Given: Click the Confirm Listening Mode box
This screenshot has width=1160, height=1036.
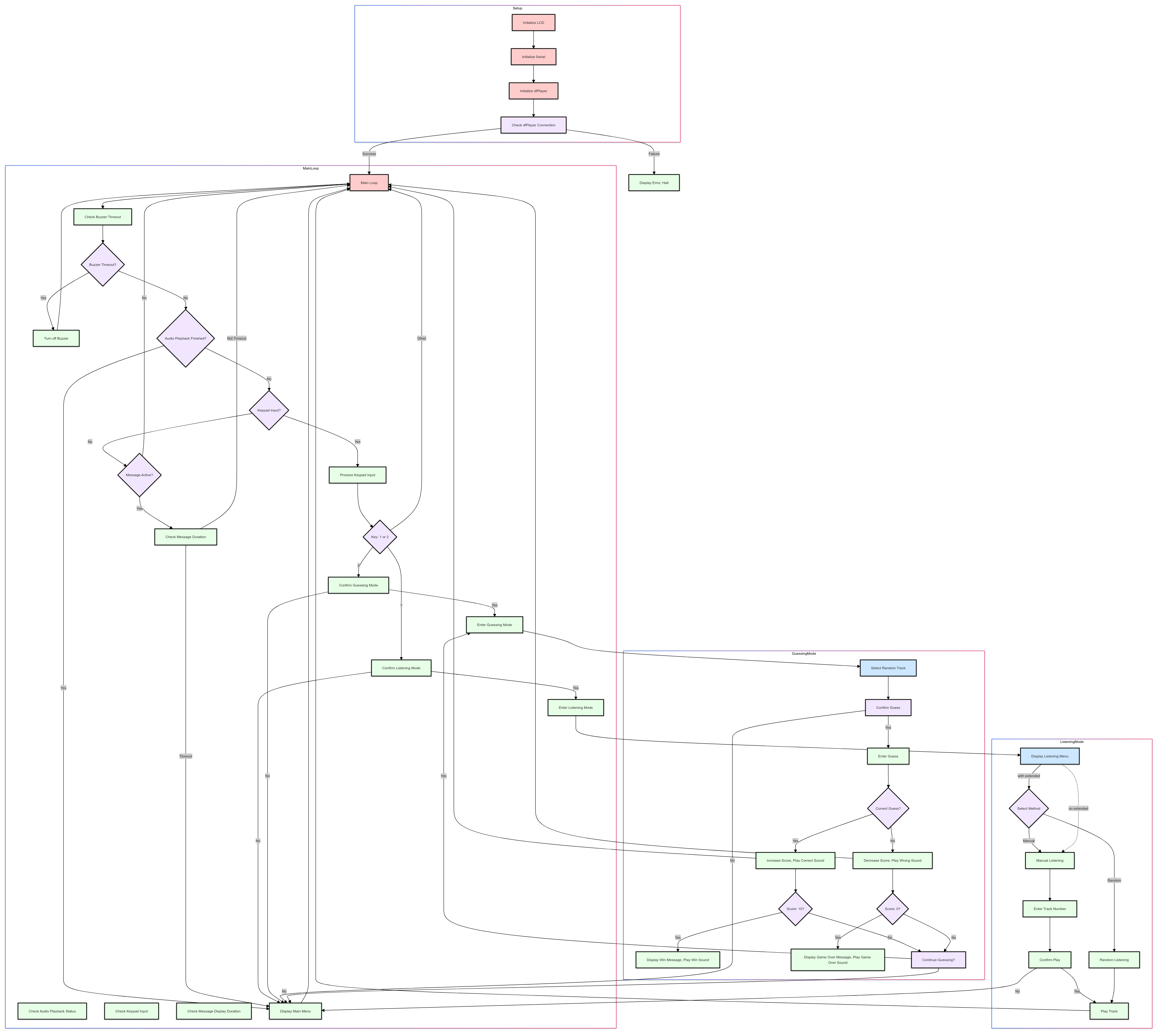Looking at the screenshot, I should pos(401,668).
